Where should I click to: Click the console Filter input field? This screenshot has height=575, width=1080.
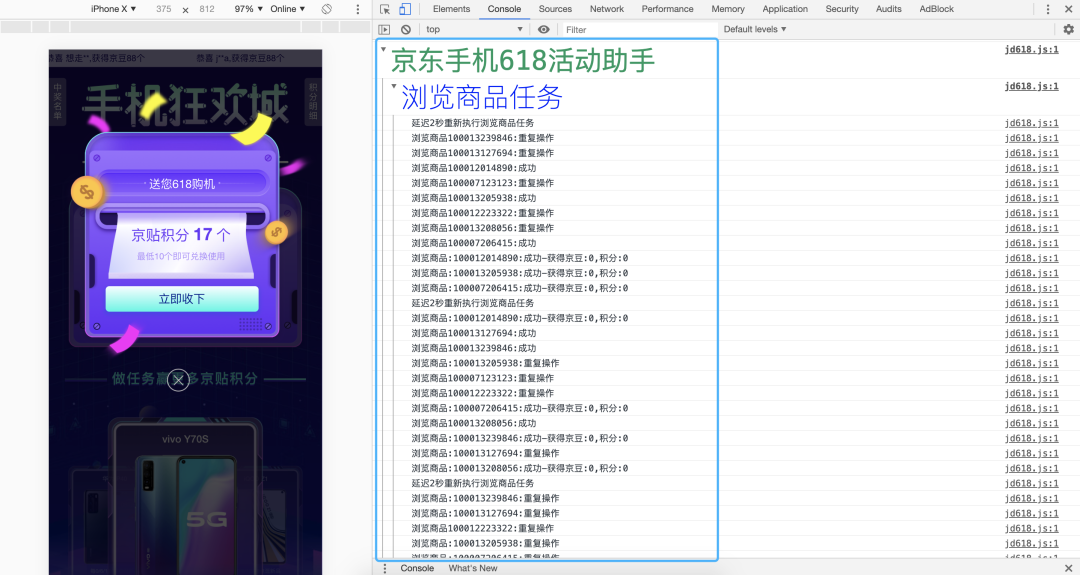pos(639,30)
